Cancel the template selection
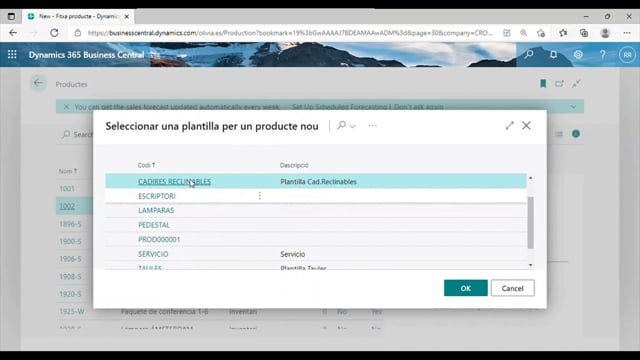 pyautogui.click(x=513, y=288)
